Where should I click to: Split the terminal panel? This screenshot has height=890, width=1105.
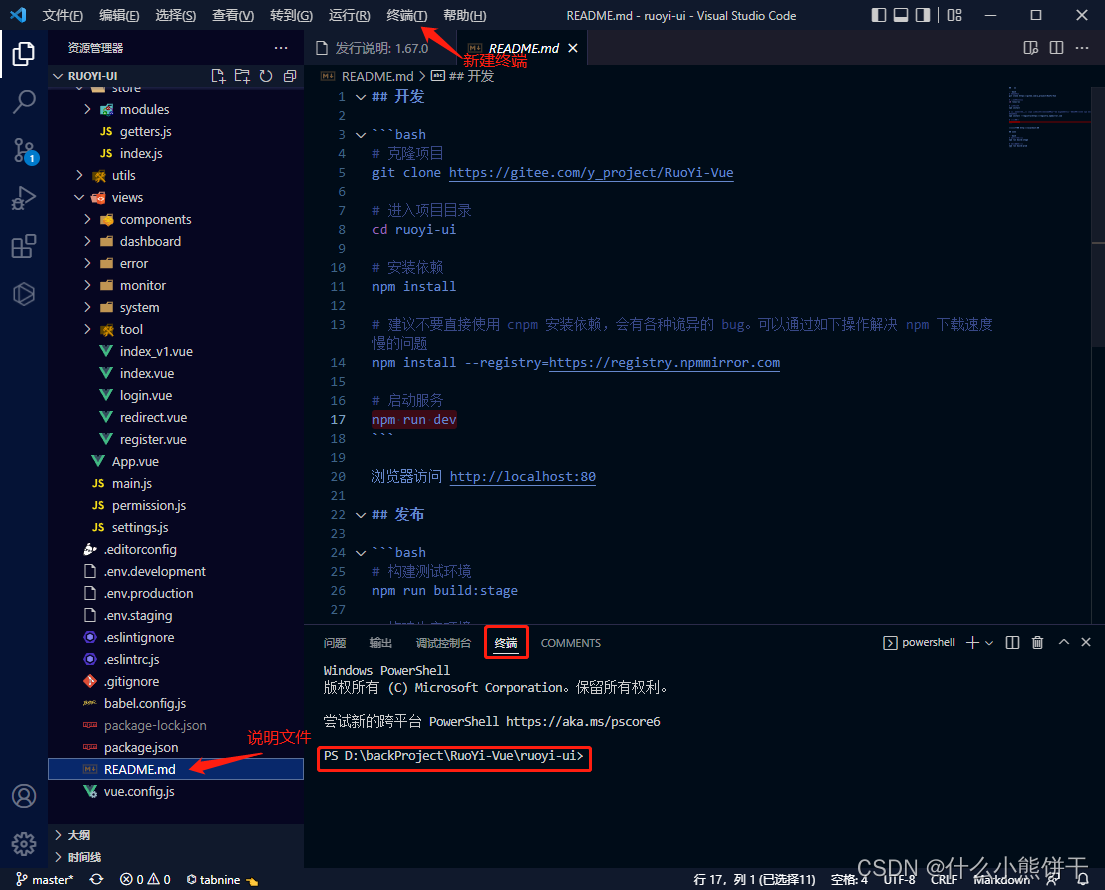coord(1012,643)
